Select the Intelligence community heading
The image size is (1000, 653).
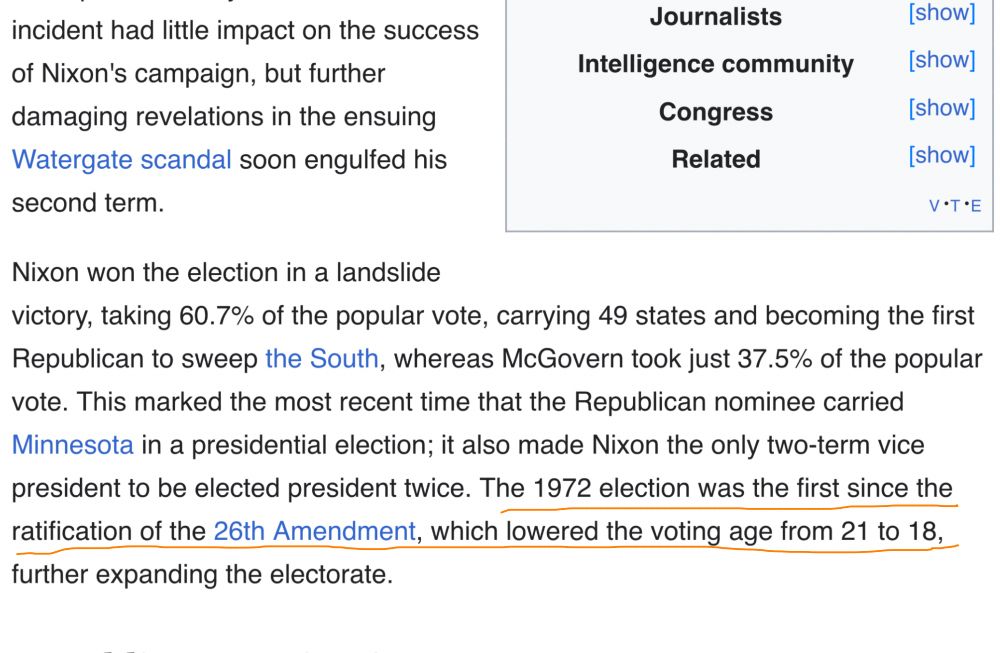click(x=716, y=64)
